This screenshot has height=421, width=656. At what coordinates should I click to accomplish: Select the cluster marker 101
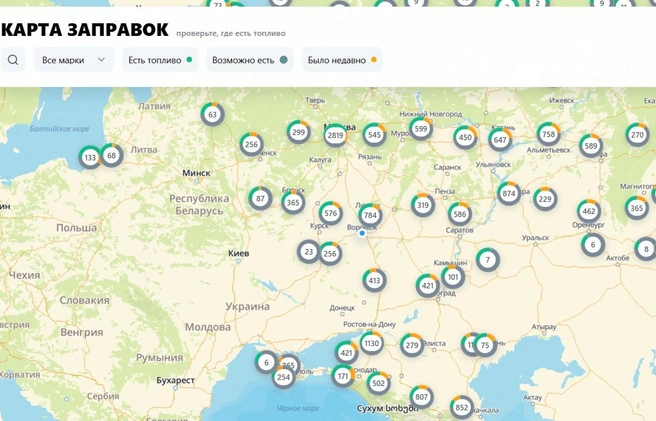(453, 277)
